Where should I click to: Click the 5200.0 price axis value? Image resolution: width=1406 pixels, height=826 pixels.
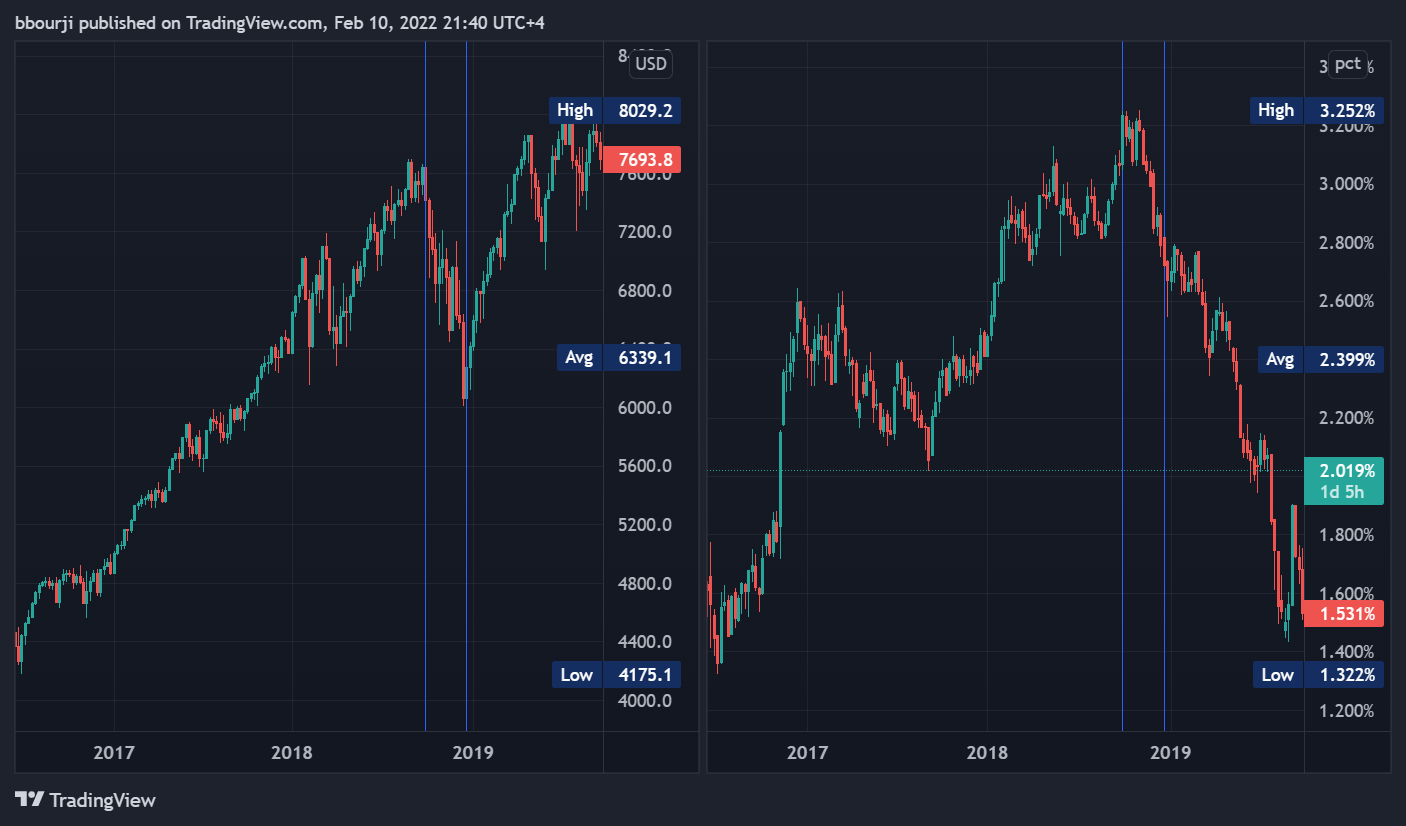pyautogui.click(x=644, y=525)
